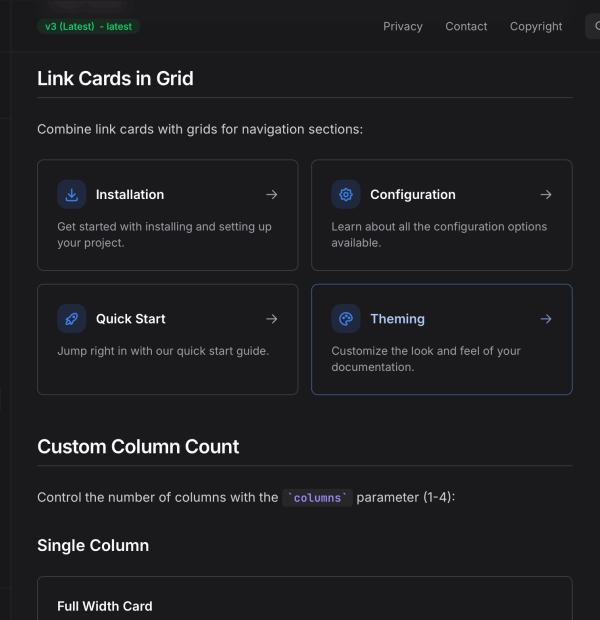Select the Quick Start card title
Image resolution: width=600 pixels, height=620 pixels.
131,319
